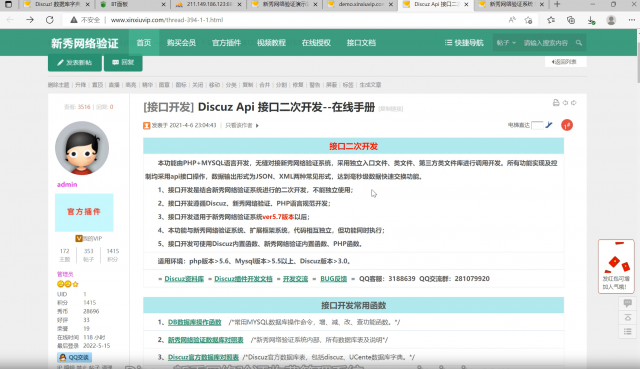Image resolution: width=640 pixels, height=369 pixels.
Task: Open the 新秀网络验证数据库对照表 link
Action: (x=206, y=340)
